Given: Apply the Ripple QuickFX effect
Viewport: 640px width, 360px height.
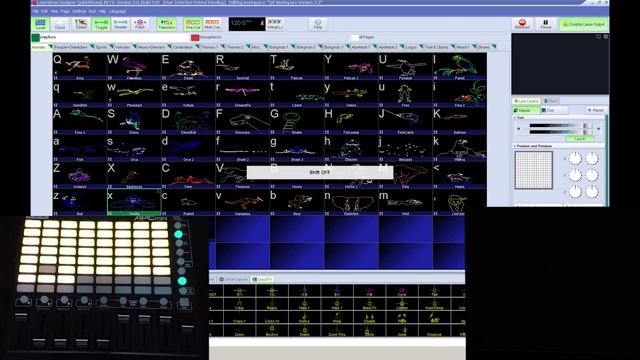Looking at the screenshot, I should [271, 305].
